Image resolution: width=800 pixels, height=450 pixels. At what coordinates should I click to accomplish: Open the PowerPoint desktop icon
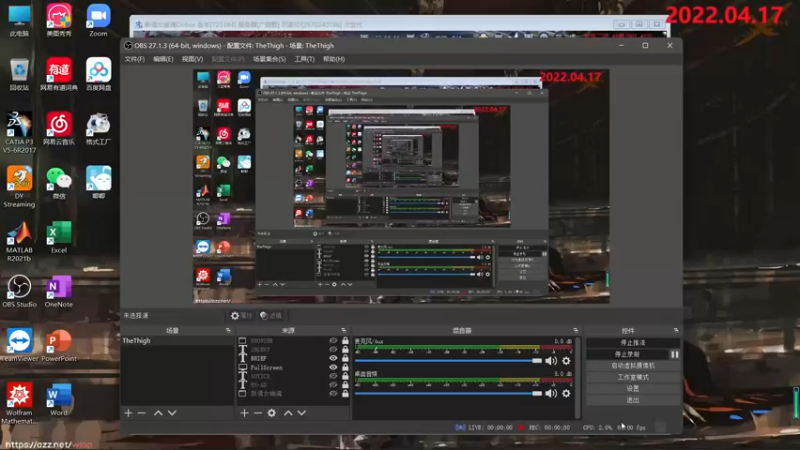coord(59,345)
